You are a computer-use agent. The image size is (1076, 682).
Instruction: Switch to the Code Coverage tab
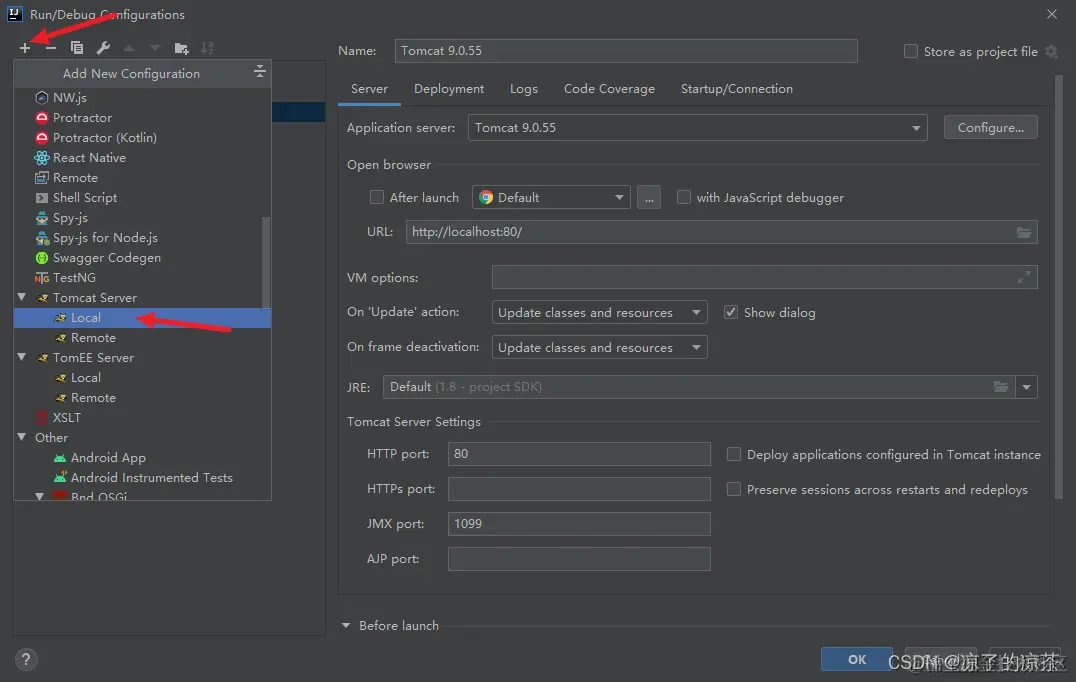[609, 89]
